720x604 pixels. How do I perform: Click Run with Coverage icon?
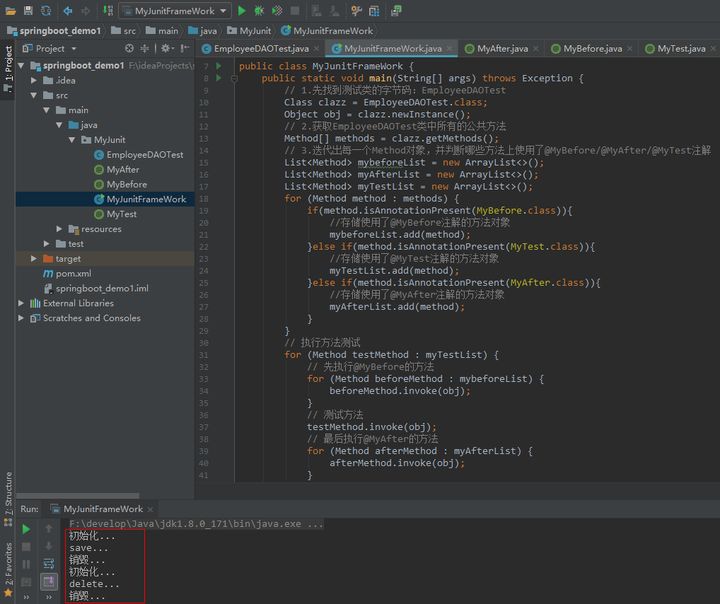pyautogui.click(x=277, y=10)
